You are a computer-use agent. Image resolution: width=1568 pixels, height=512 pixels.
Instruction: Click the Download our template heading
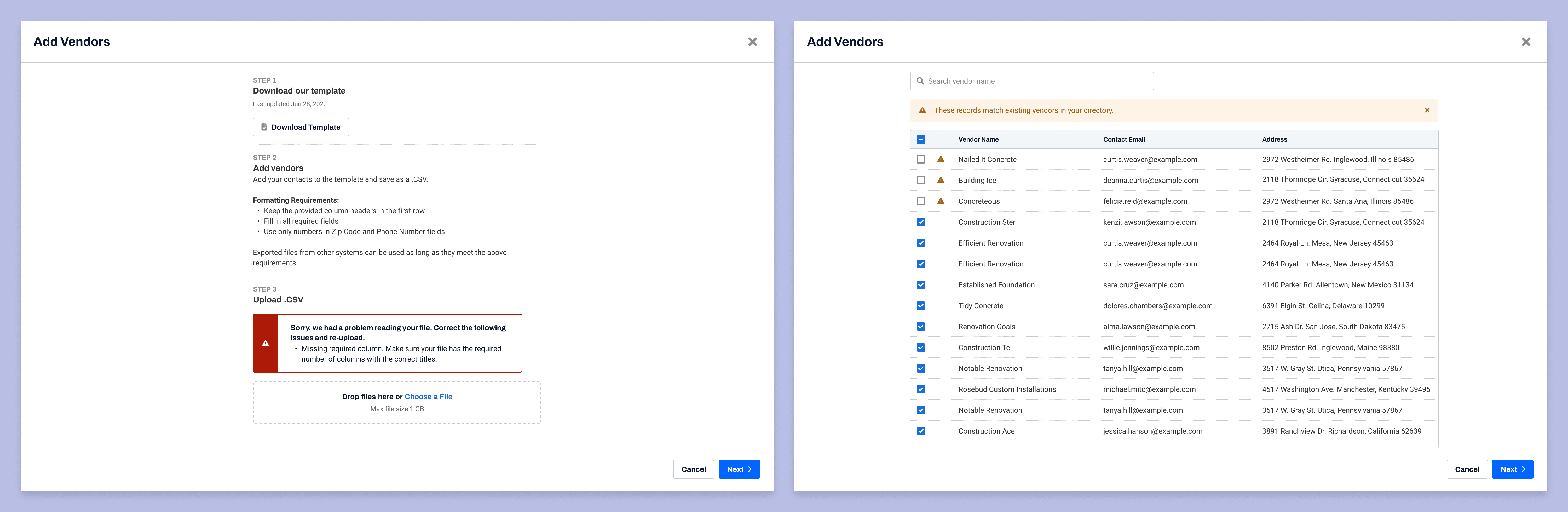point(299,91)
